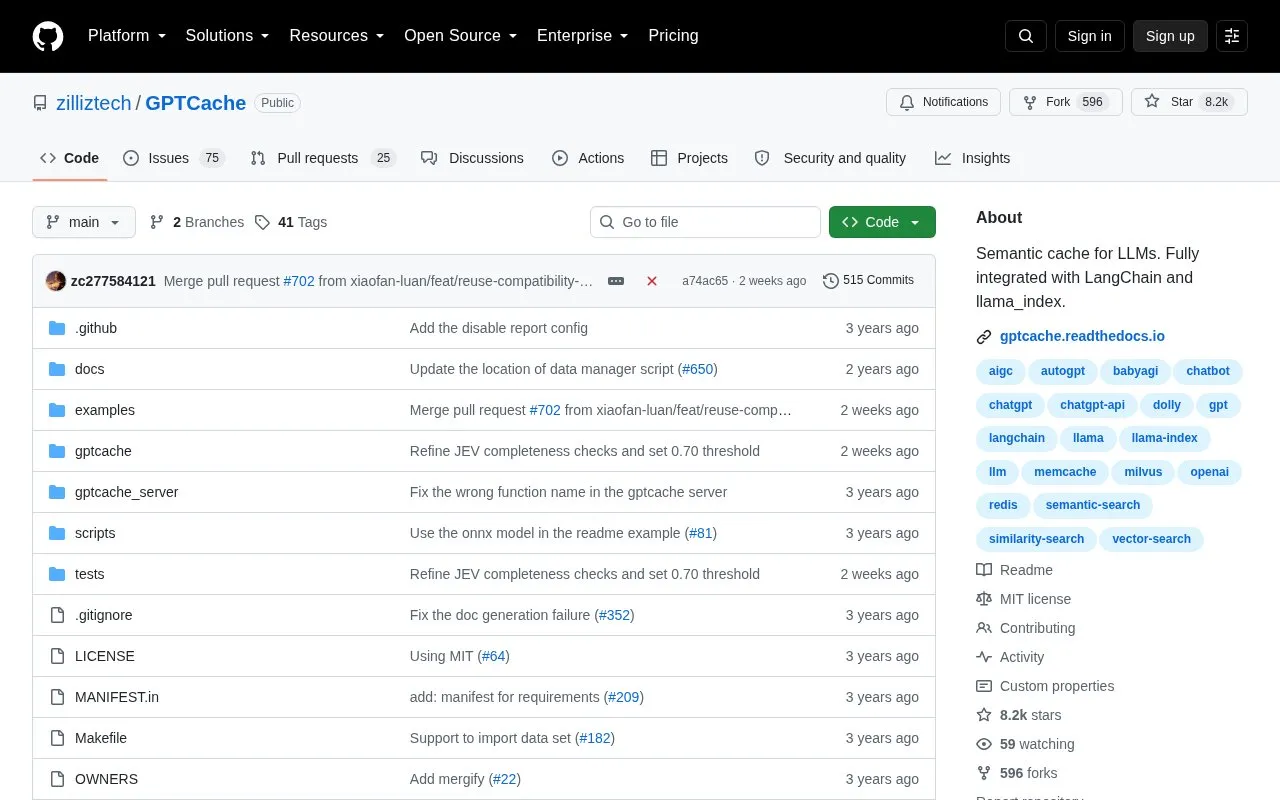Open the gptcache folder
Viewport: 1280px width, 800px height.
tap(103, 451)
